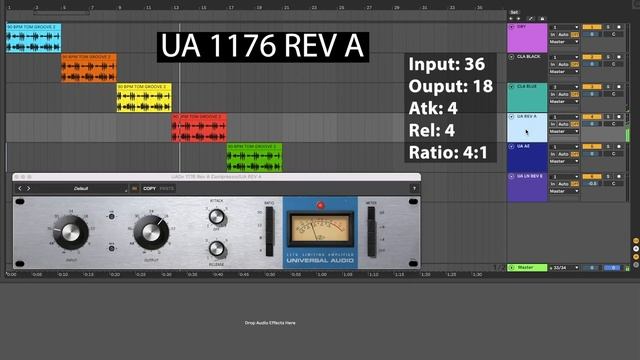Toggle the DRY track activator
640x360 pixels.
coord(592,27)
